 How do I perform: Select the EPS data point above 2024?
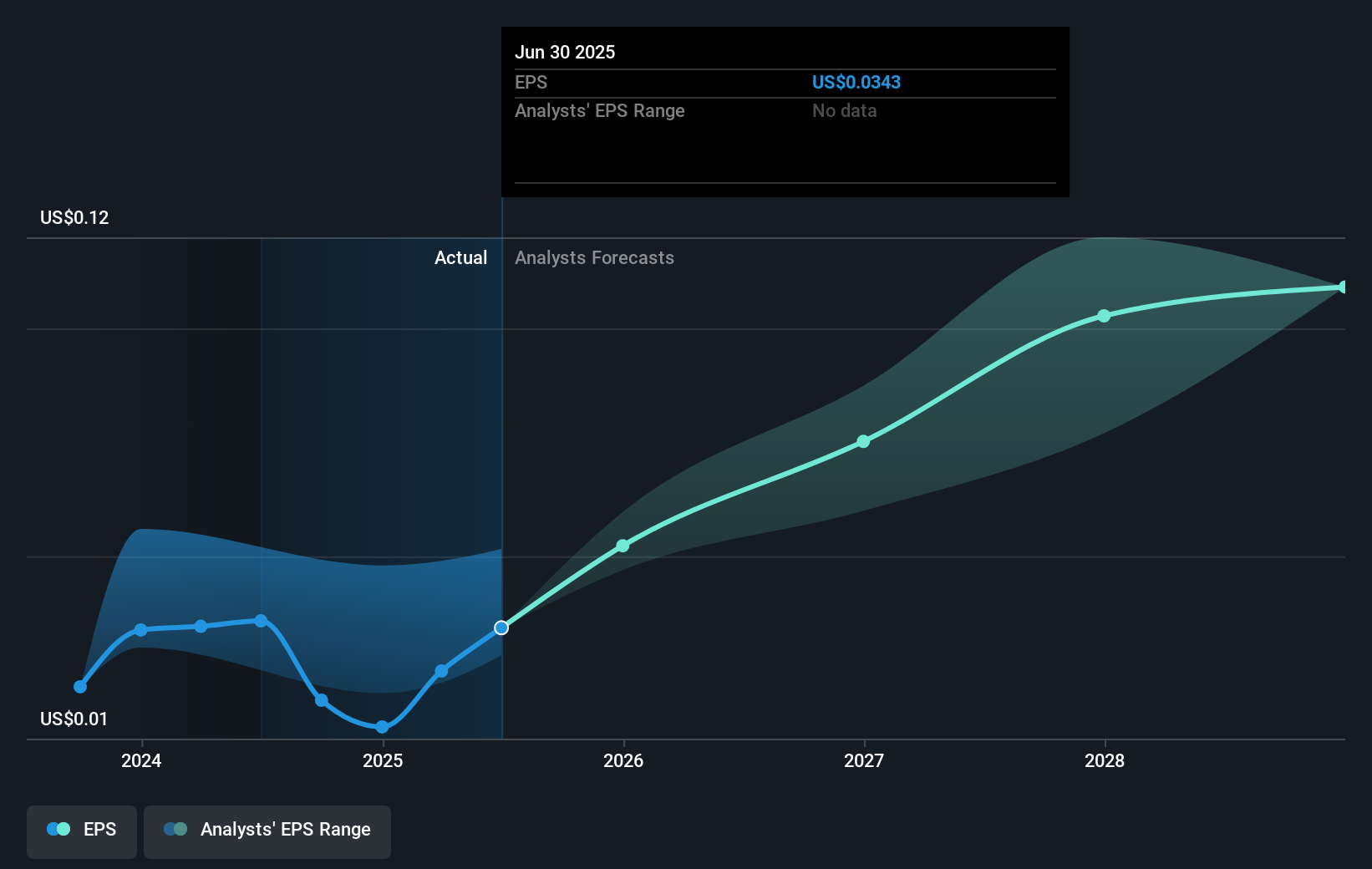coord(141,630)
